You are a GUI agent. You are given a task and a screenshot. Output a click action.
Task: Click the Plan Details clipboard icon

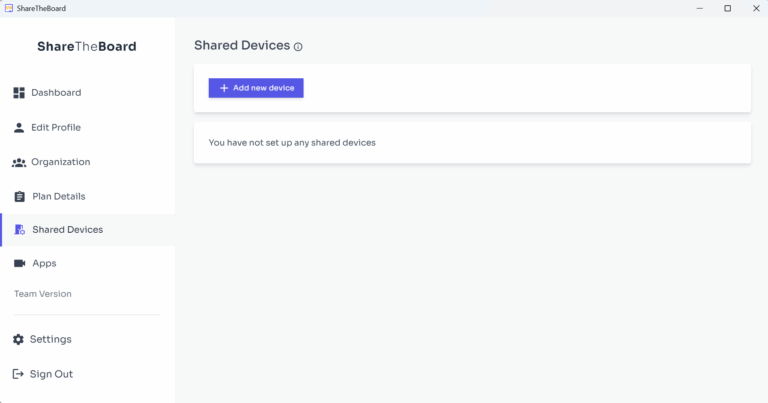click(x=19, y=196)
